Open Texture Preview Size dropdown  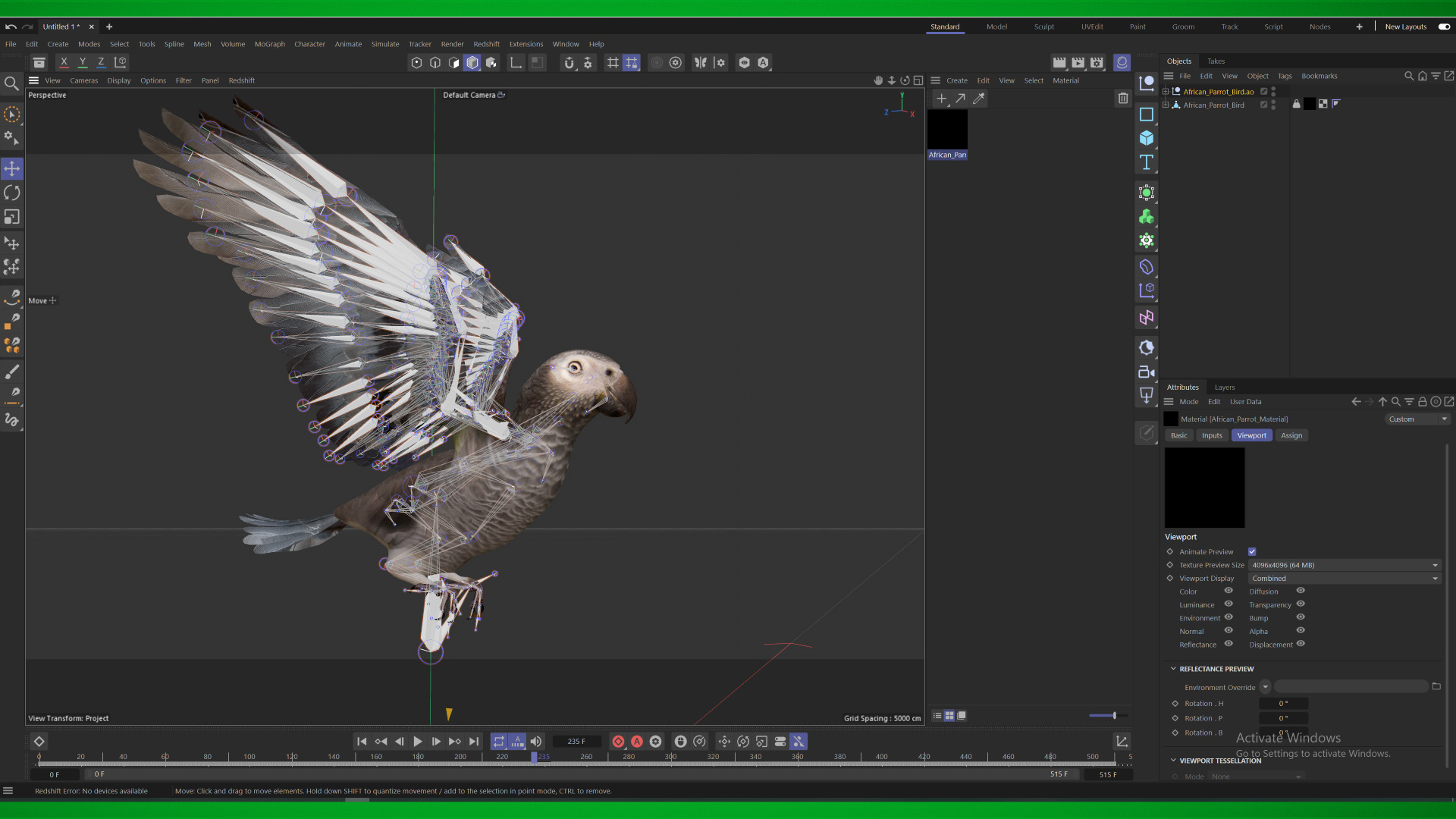[1345, 565]
